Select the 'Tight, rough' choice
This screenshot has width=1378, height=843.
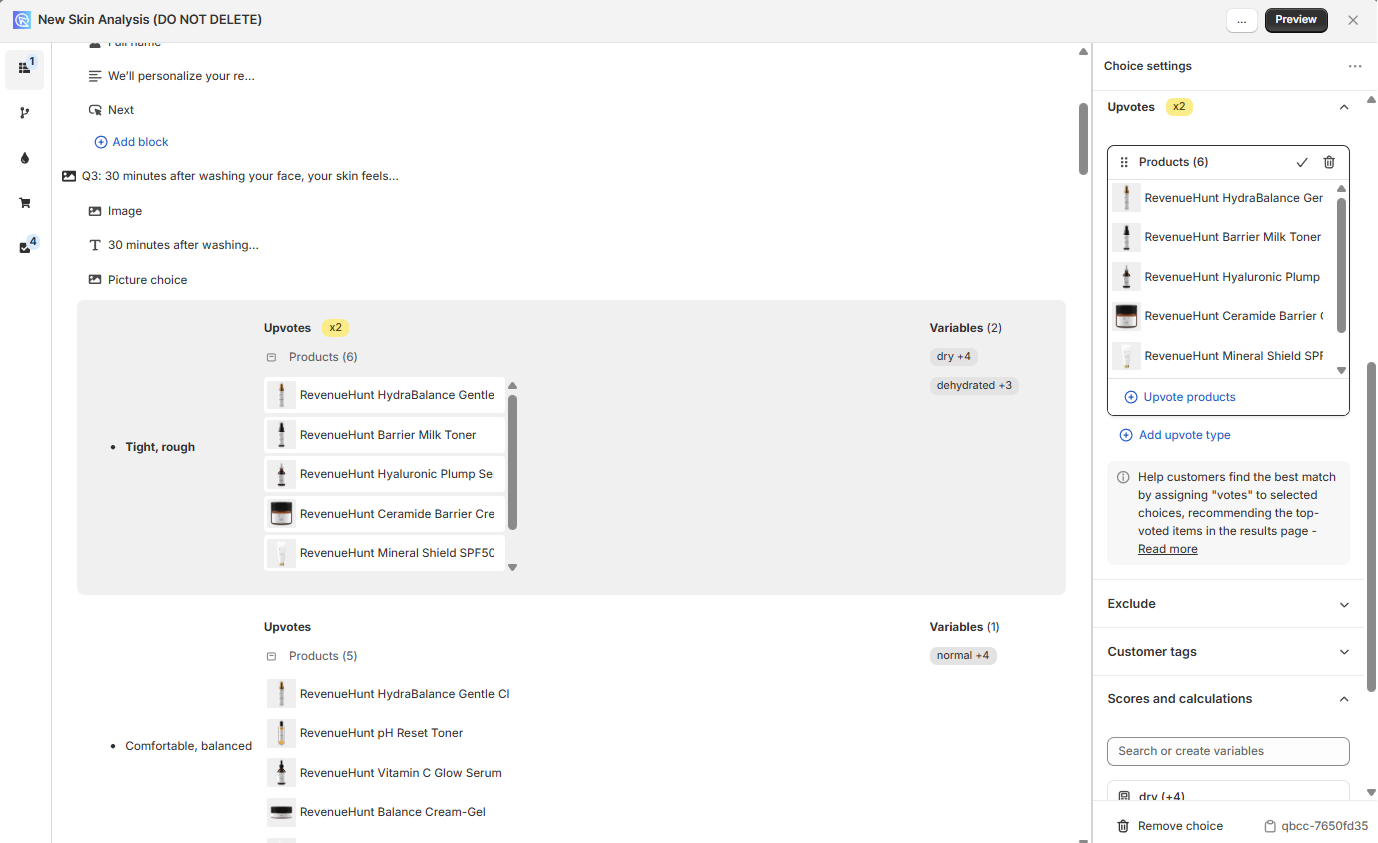point(160,447)
